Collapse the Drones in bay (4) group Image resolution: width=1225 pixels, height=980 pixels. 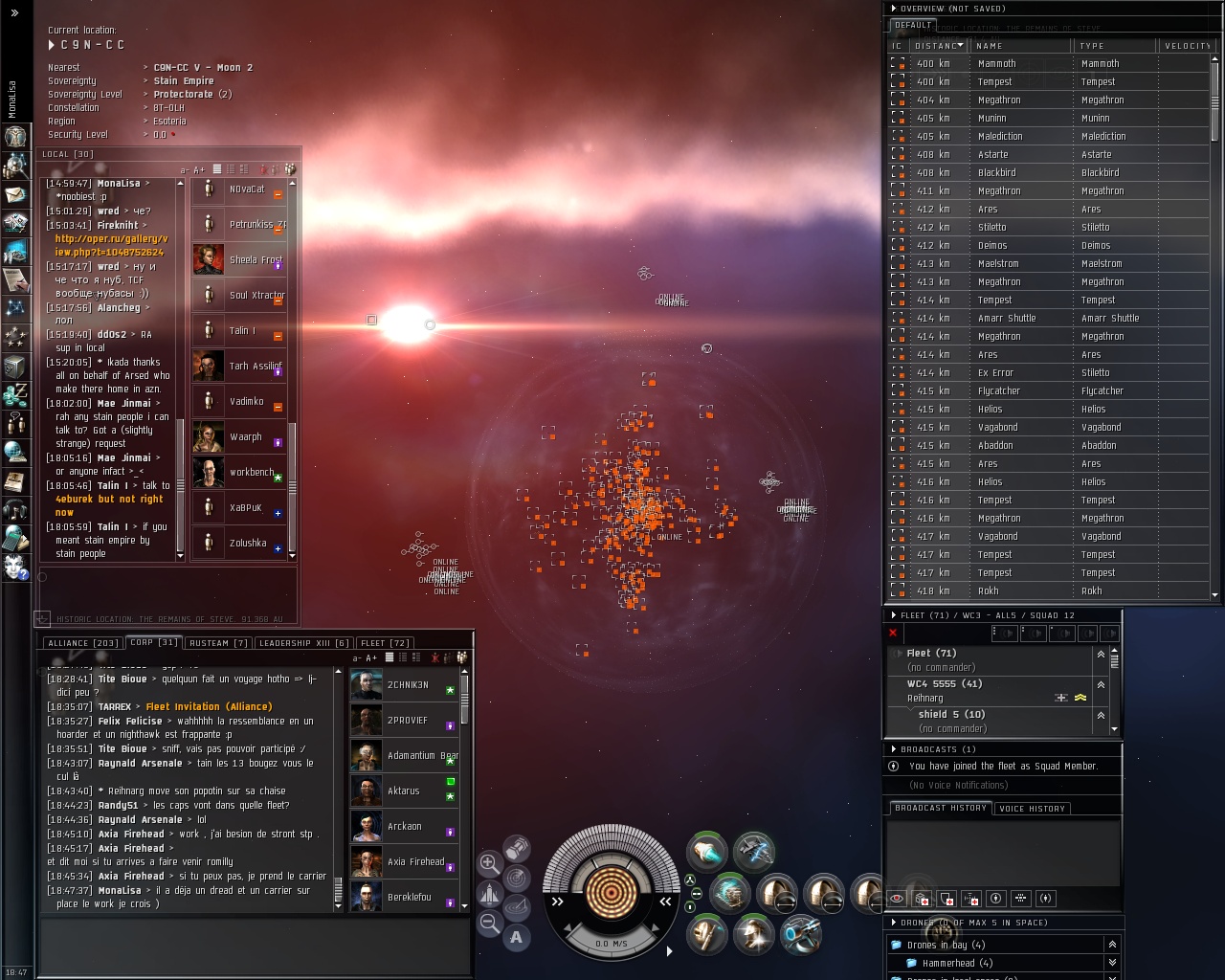coord(1112,945)
